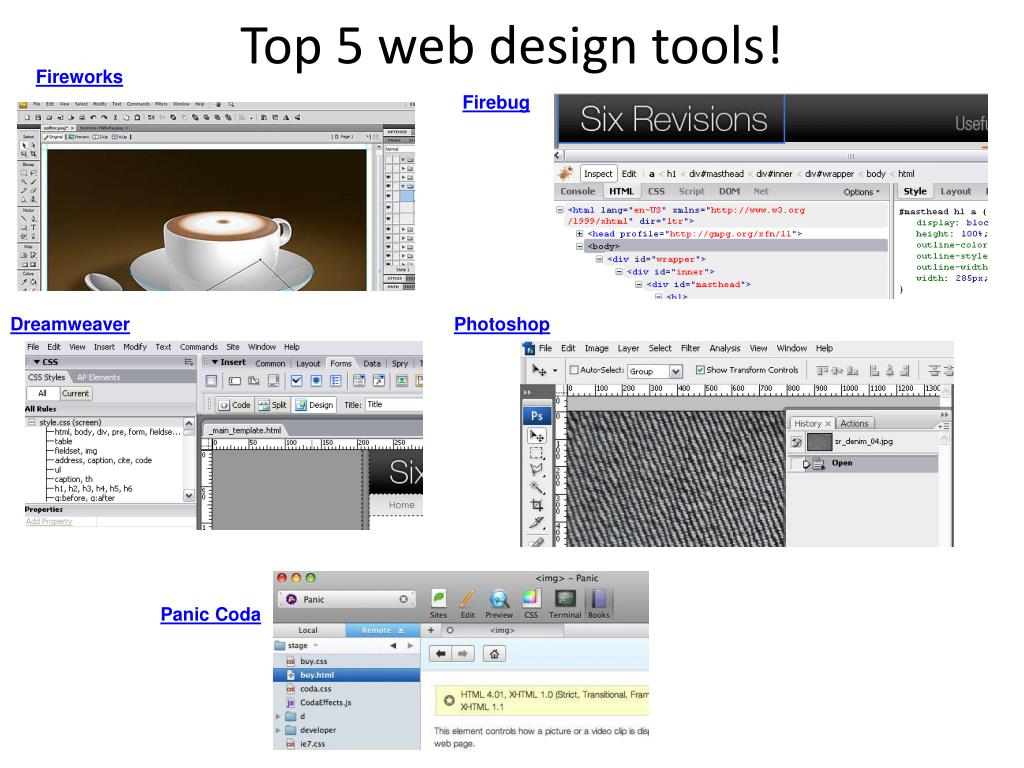Open the Group dropdown next to Auto-Select

coord(676,372)
